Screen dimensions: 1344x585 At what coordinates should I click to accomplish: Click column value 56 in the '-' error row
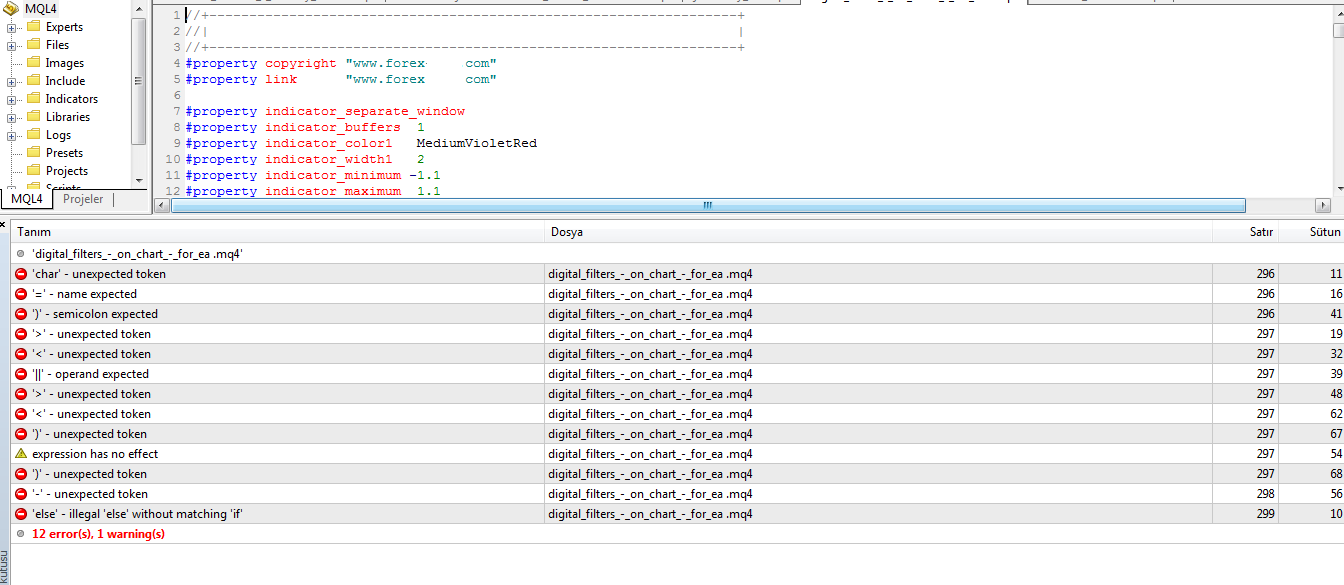[1335, 494]
